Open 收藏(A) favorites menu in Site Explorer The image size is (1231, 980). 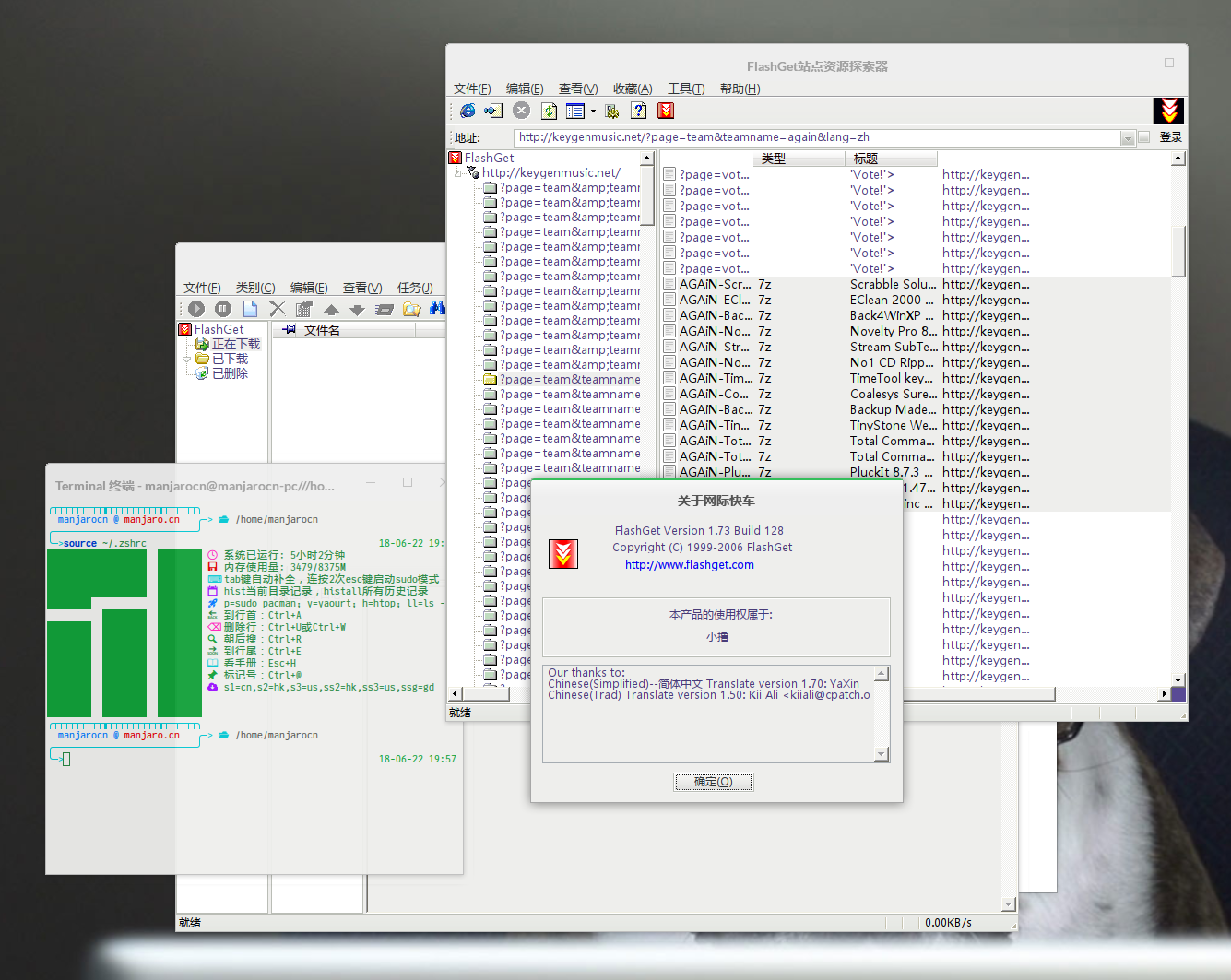tap(633, 89)
